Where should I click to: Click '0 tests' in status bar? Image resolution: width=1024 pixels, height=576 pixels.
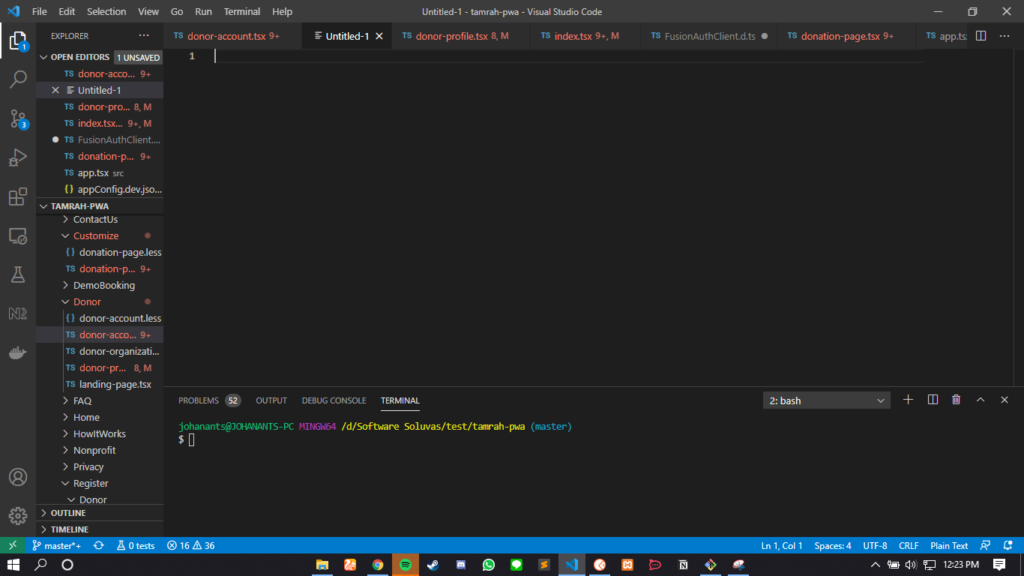tap(136, 545)
